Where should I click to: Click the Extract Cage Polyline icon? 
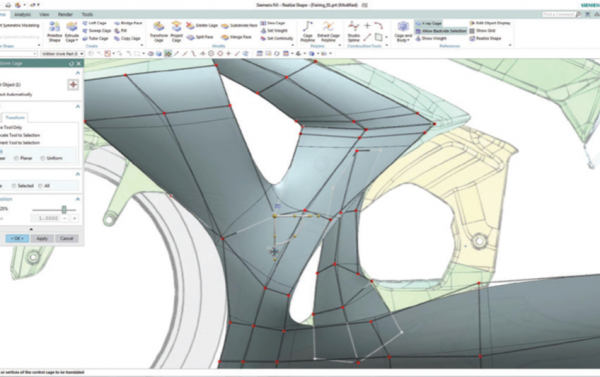pos(328,31)
